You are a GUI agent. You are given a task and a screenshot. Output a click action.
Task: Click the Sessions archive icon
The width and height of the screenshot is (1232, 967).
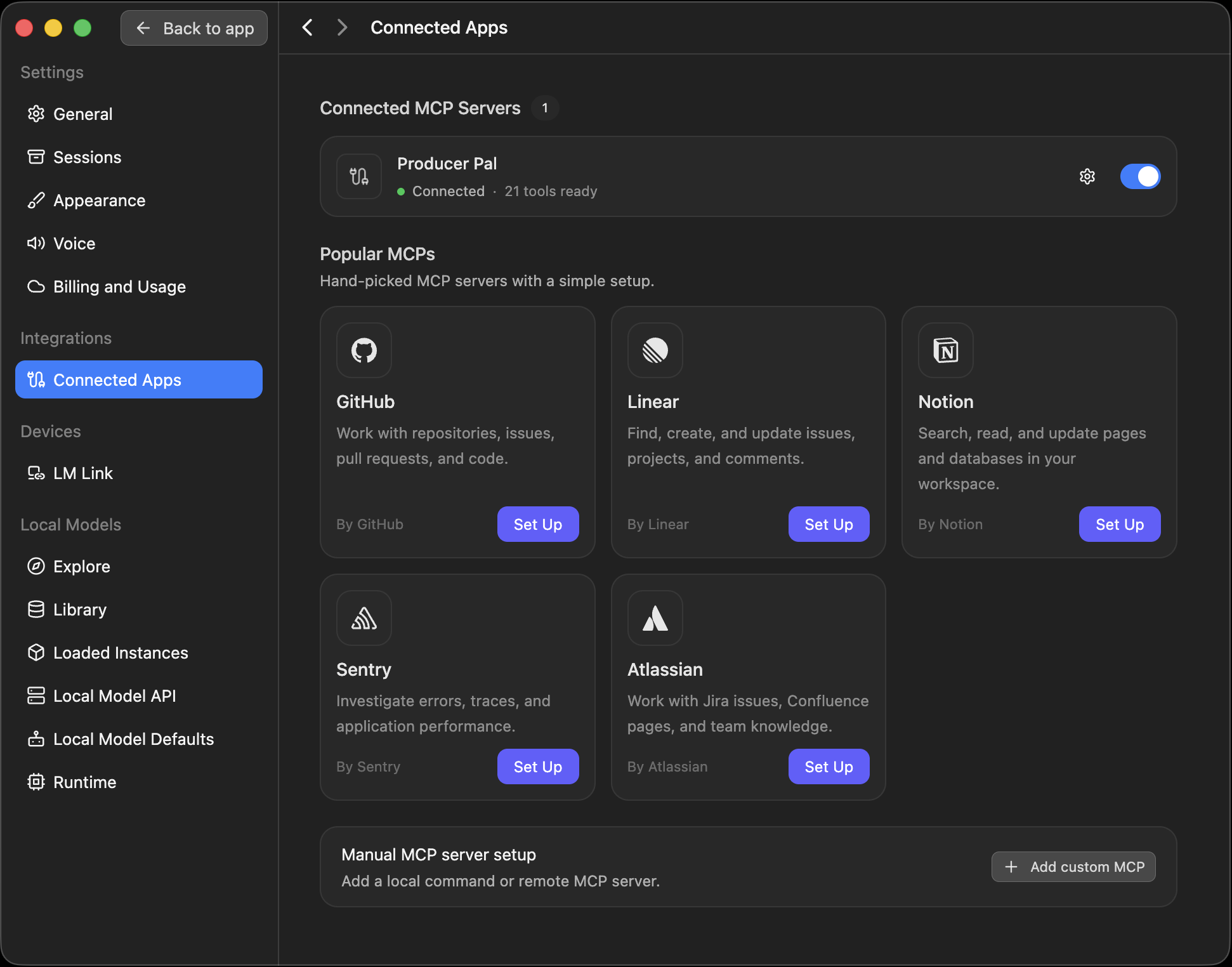pyautogui.click(x=36, y=157)
